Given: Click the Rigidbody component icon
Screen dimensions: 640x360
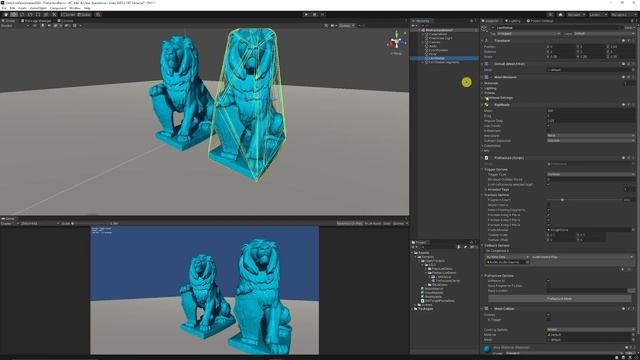Looking at the screenshot, I should click(x=487, y=105).
